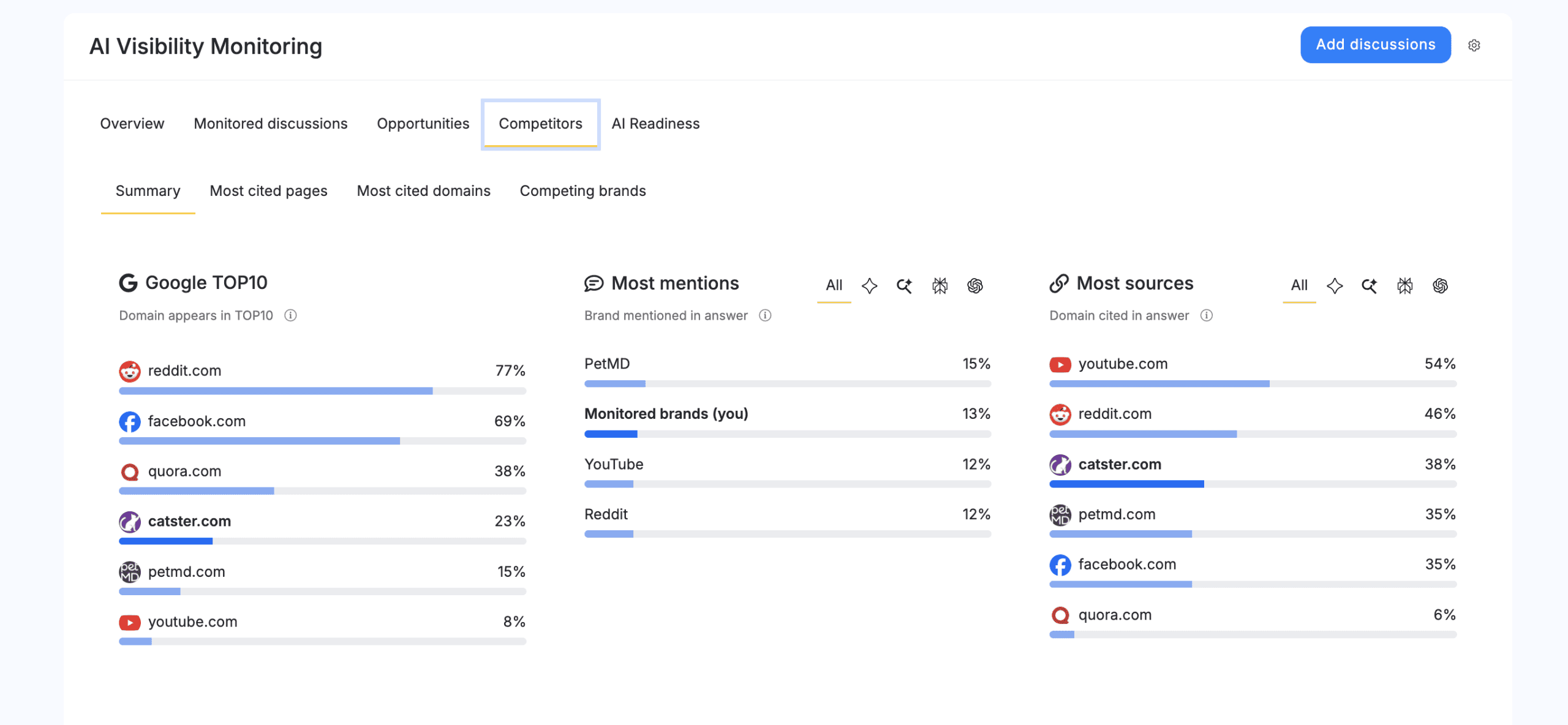Click the 54% value for youtube.com
1568x725 pixels.
point(1440,364)
